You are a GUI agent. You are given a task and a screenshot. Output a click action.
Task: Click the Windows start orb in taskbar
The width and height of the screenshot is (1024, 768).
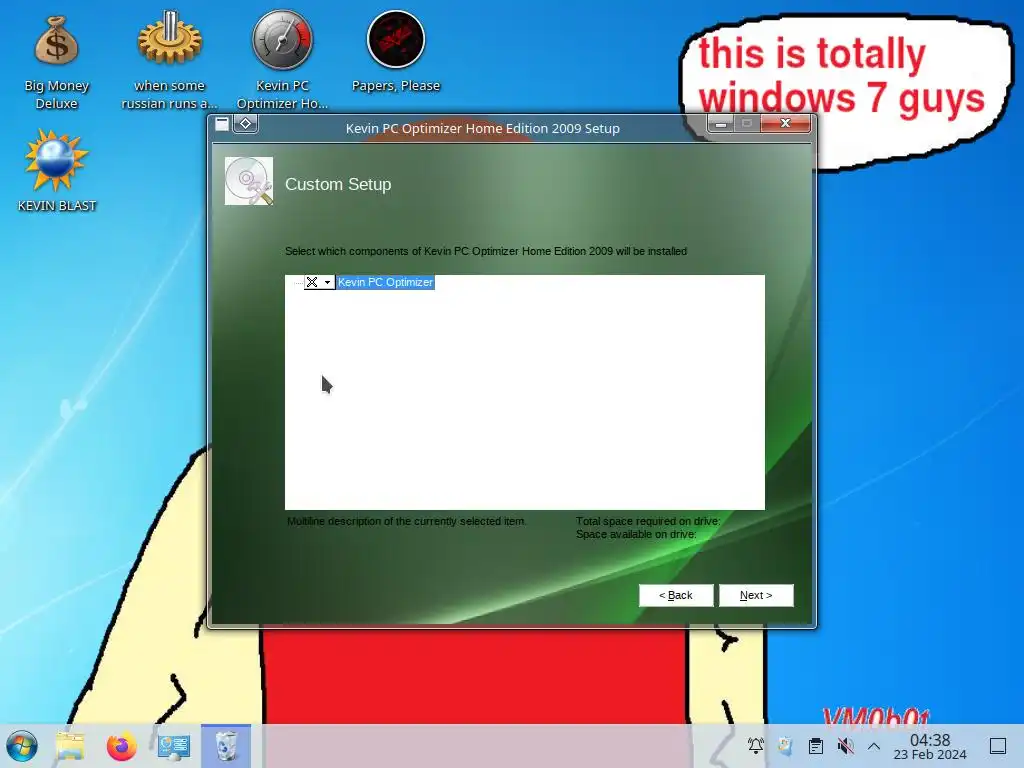pyautogui.click(x=22, y=746)
